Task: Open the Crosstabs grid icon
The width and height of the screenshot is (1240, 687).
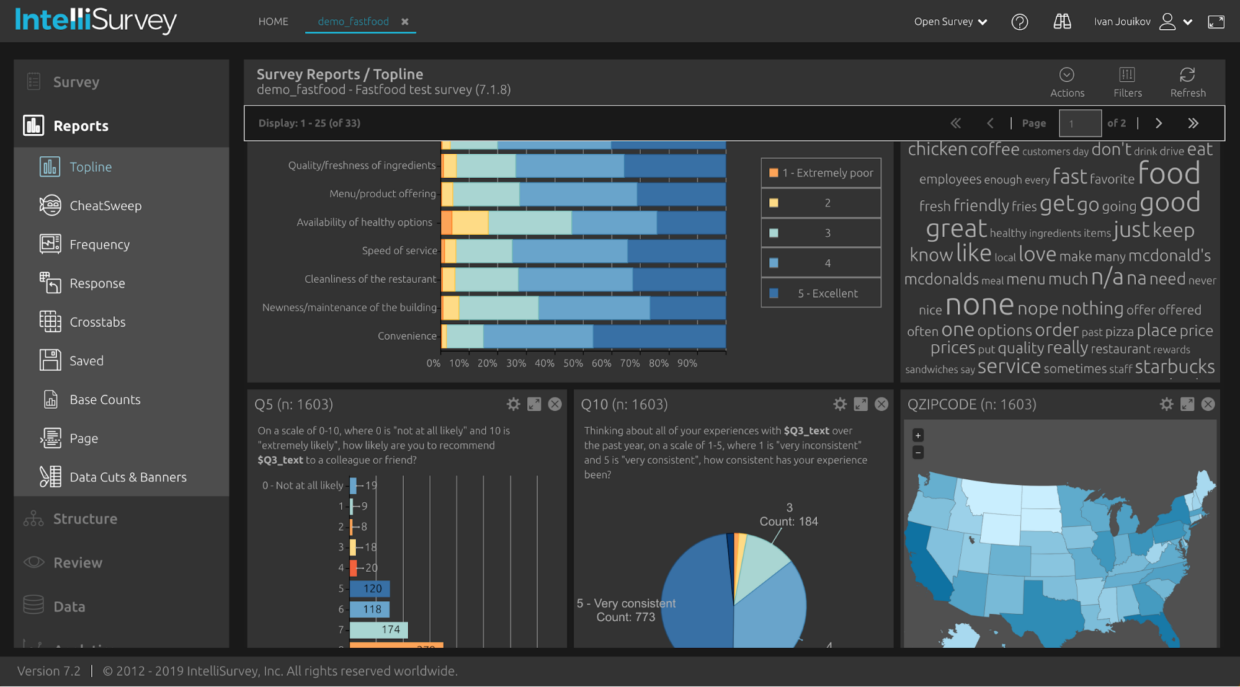Action: point(50,322)
